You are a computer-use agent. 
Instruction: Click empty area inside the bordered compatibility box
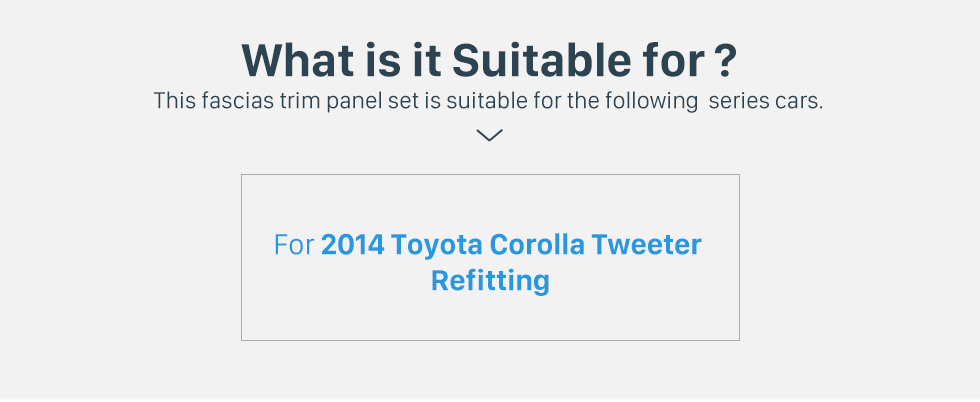[x=491, y=200]
